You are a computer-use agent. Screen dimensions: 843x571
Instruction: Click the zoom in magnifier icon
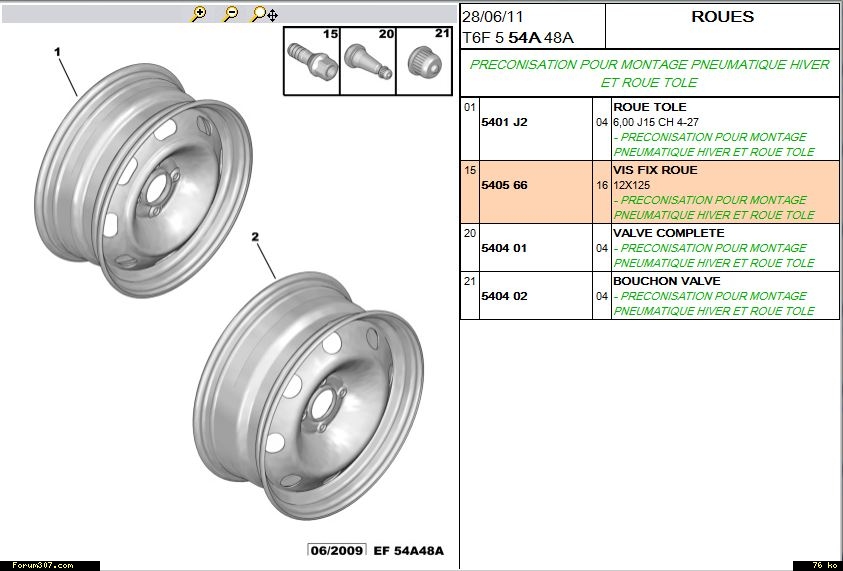pyautogui.click(x=198, y=14)
